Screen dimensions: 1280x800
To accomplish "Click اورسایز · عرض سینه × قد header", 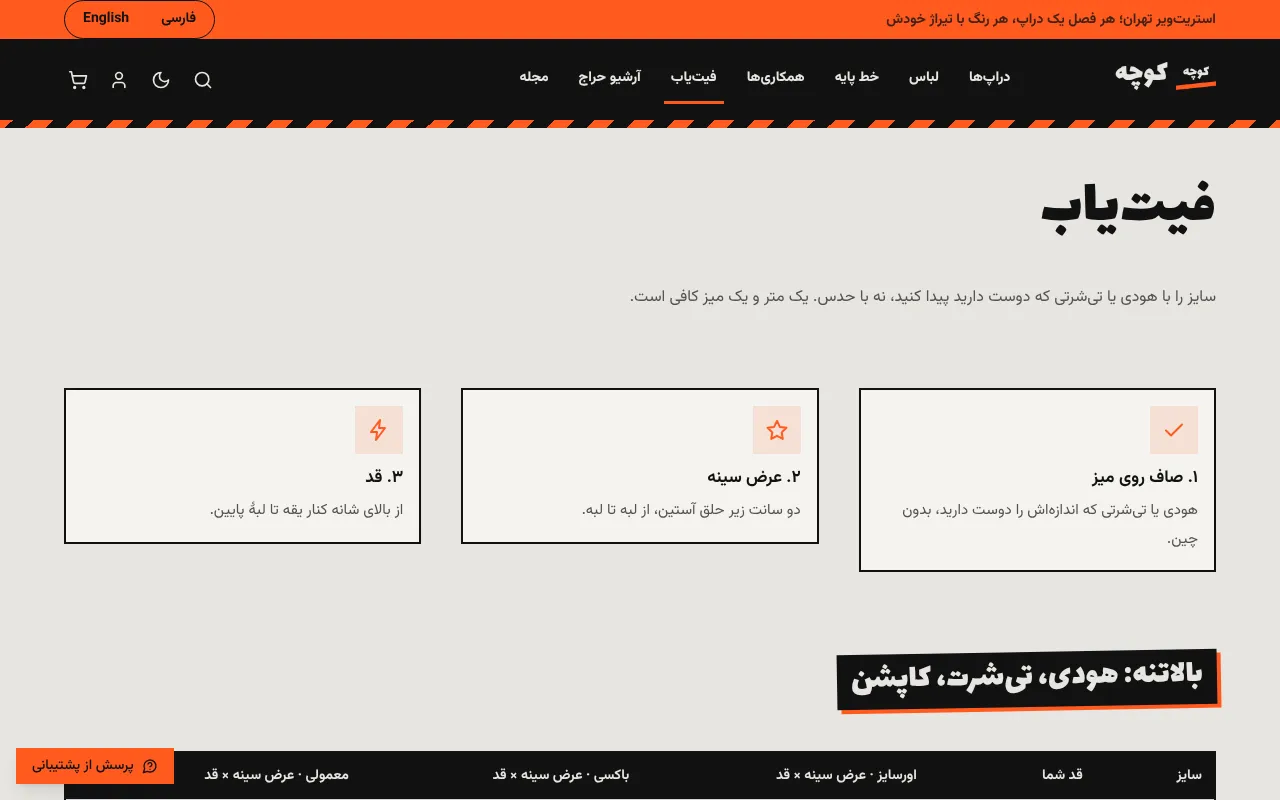I will (x=846, y=775).
